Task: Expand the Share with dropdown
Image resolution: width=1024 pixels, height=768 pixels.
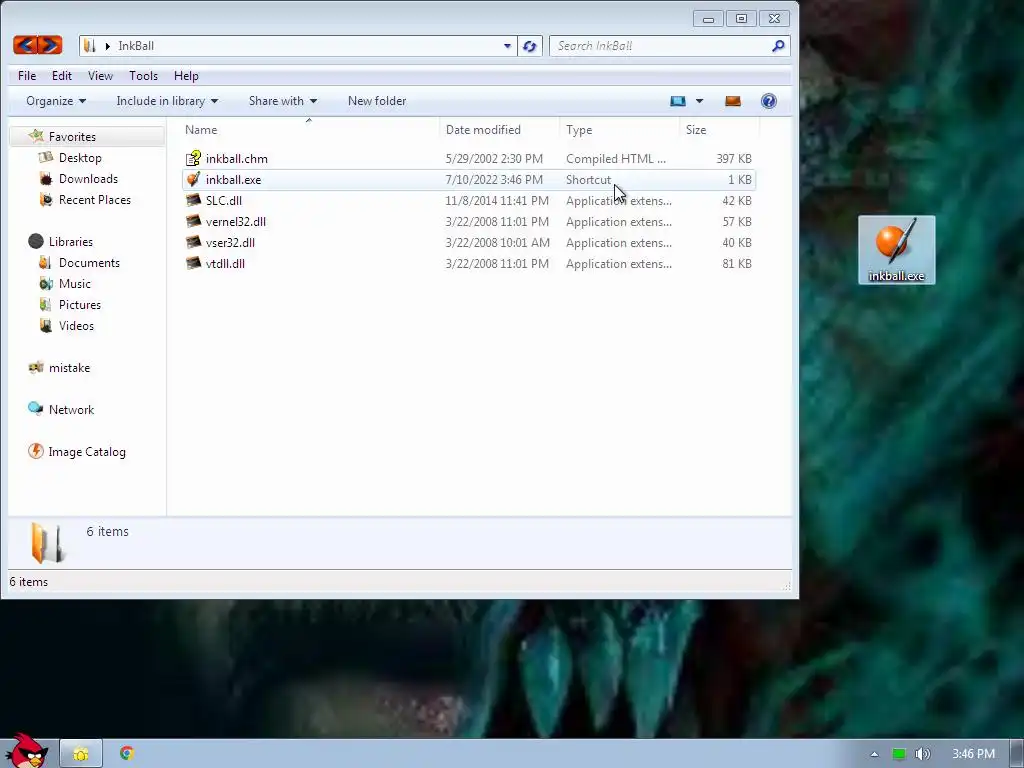Action: click(x=283, y=101)
